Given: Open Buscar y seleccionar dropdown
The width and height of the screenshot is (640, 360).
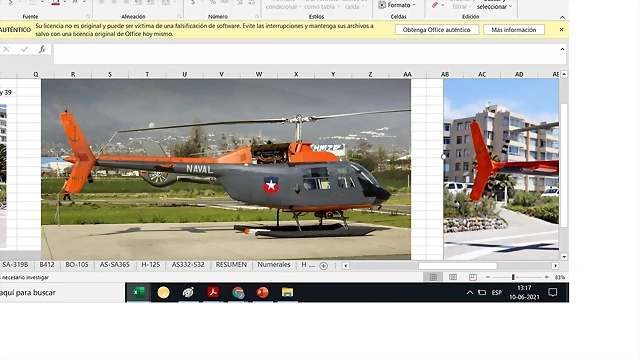Looking at the screenshot, I should point(494,4).
